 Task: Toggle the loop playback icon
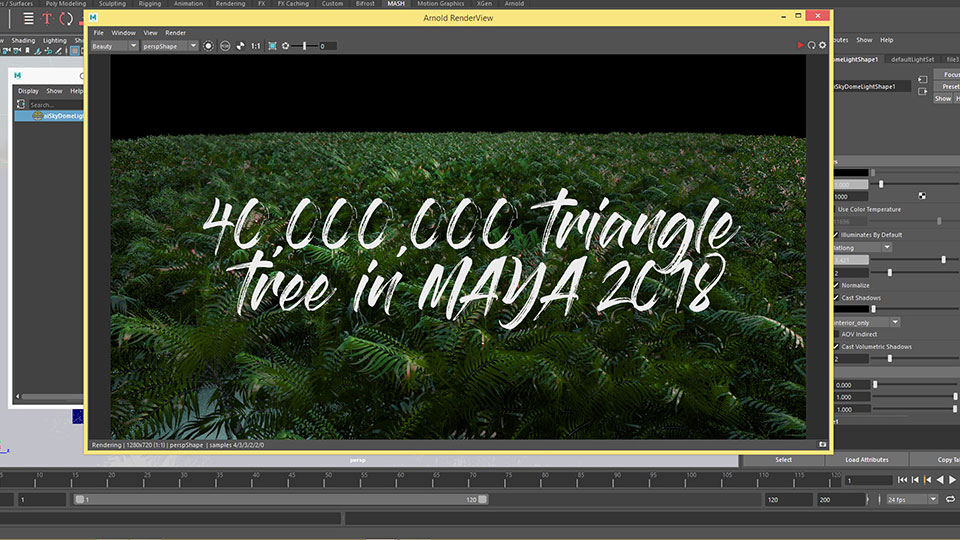(x=950, y=500)
